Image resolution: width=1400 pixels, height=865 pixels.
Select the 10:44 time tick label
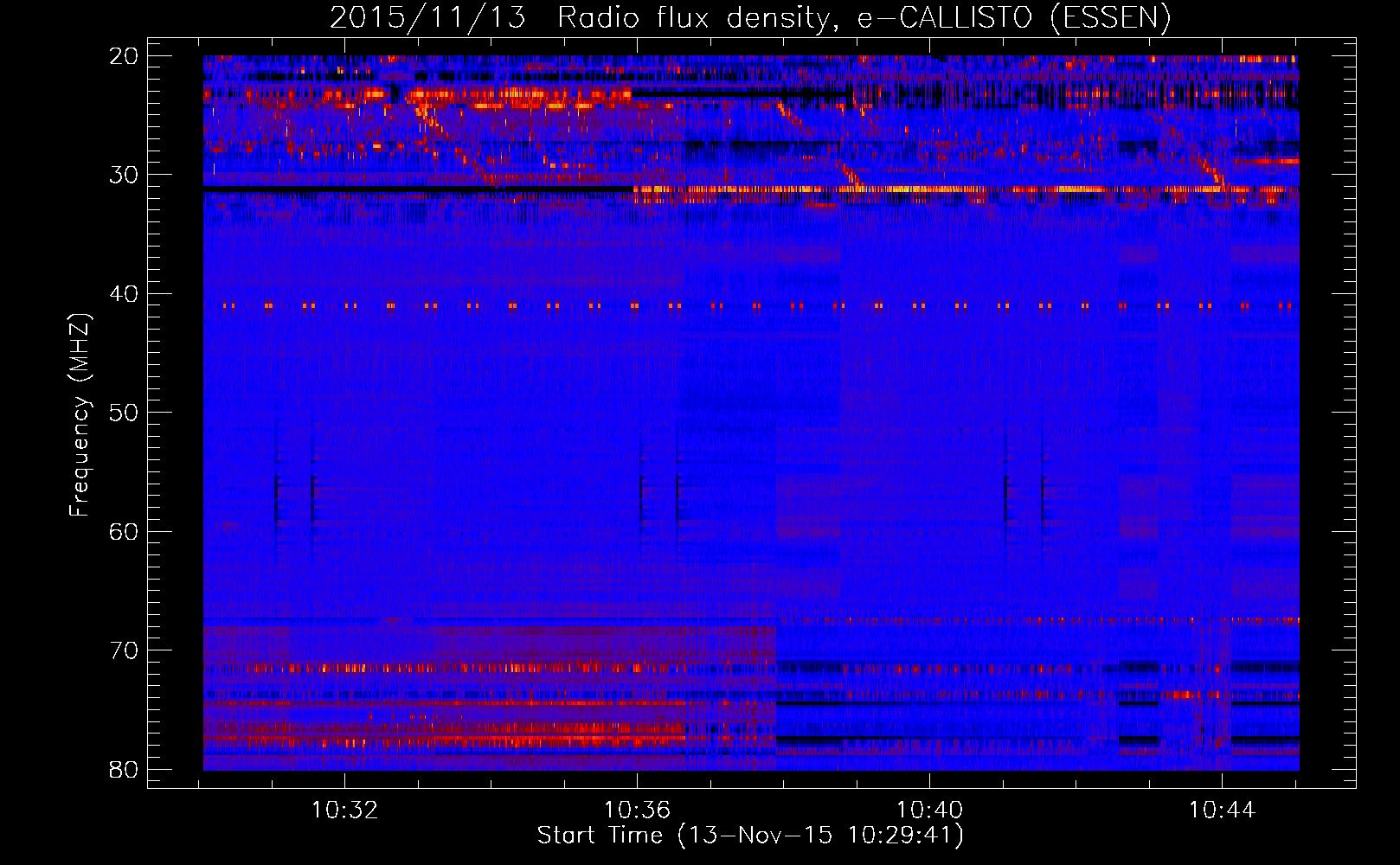coord(1222,811)
